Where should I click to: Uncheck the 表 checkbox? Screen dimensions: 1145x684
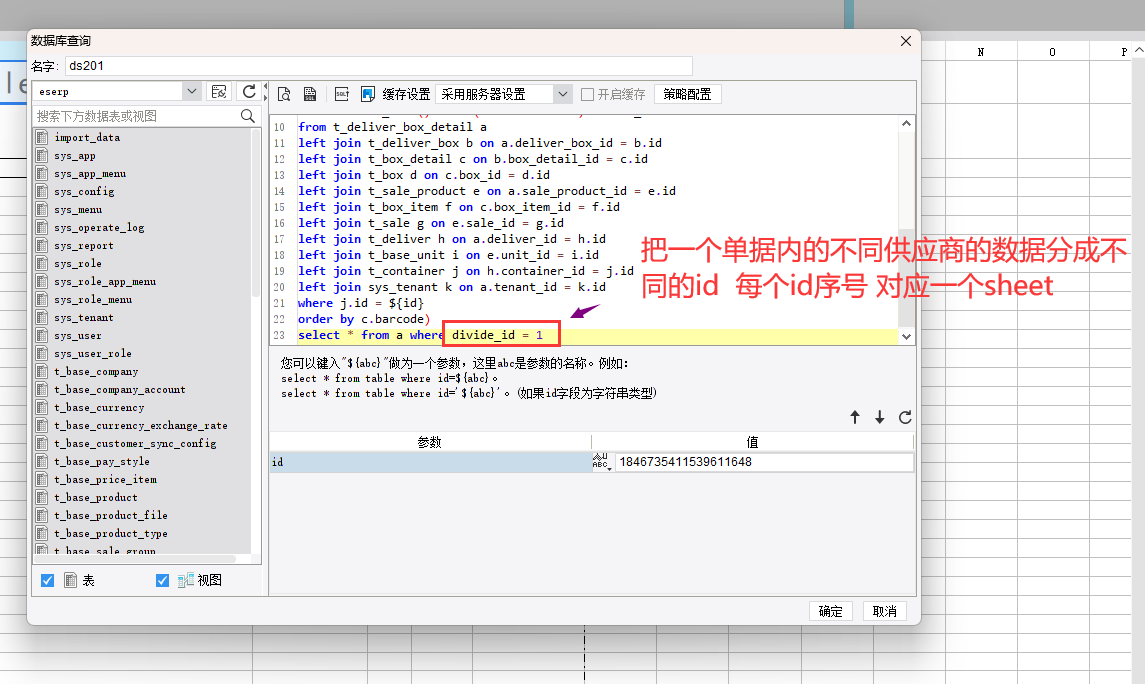pos(47,580)
